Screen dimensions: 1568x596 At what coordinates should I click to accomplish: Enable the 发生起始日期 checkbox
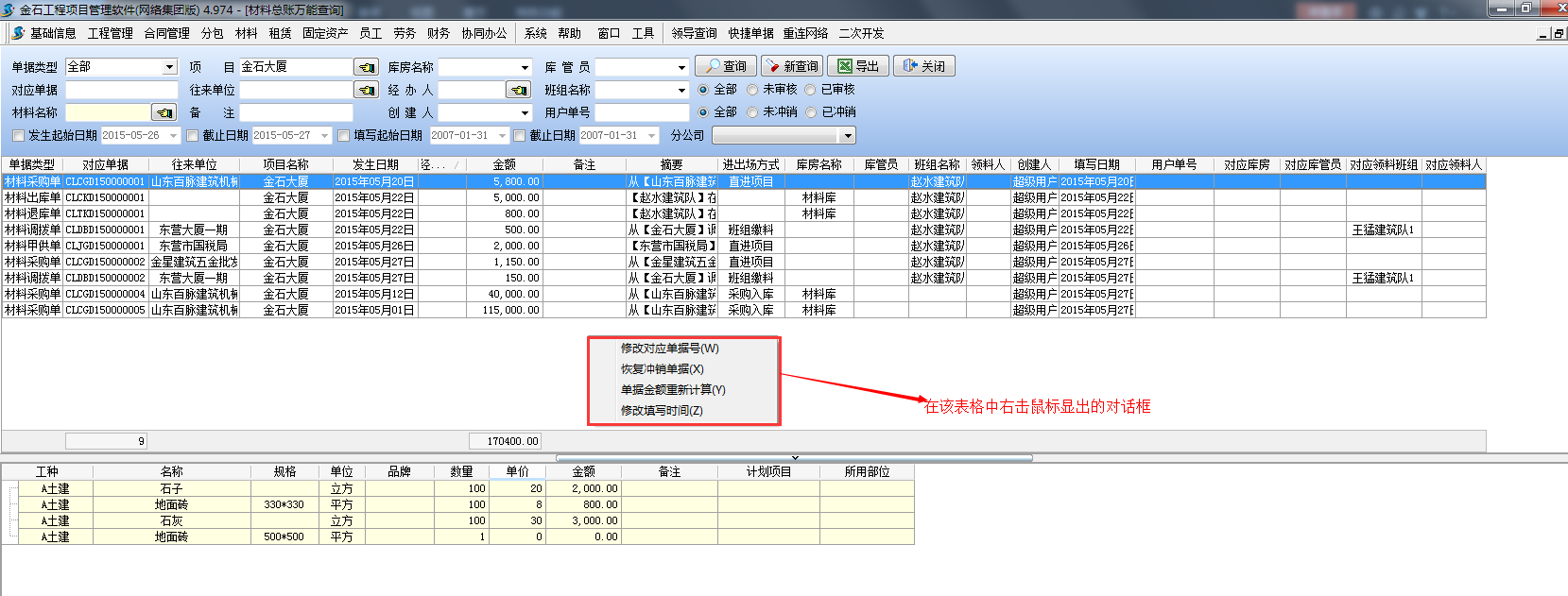pos(18,136)
